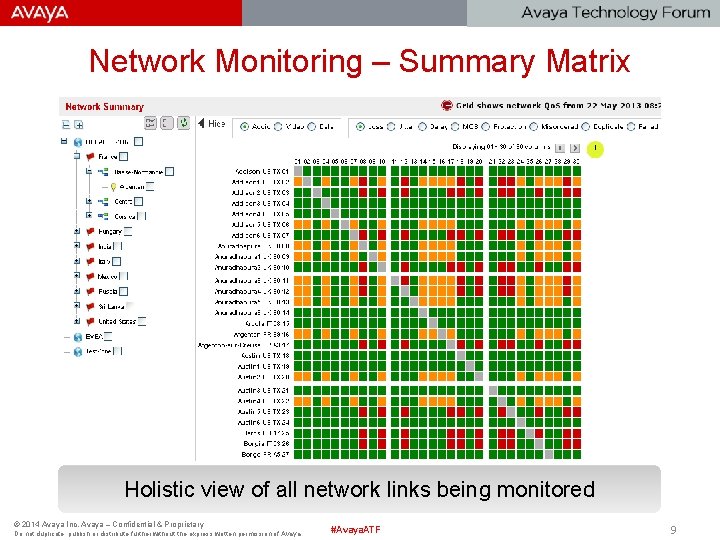Image resolution: width=720 pixels, height=540 pixels.
Task: Select EMEA in the tree
Action: [x=94, y=337]
